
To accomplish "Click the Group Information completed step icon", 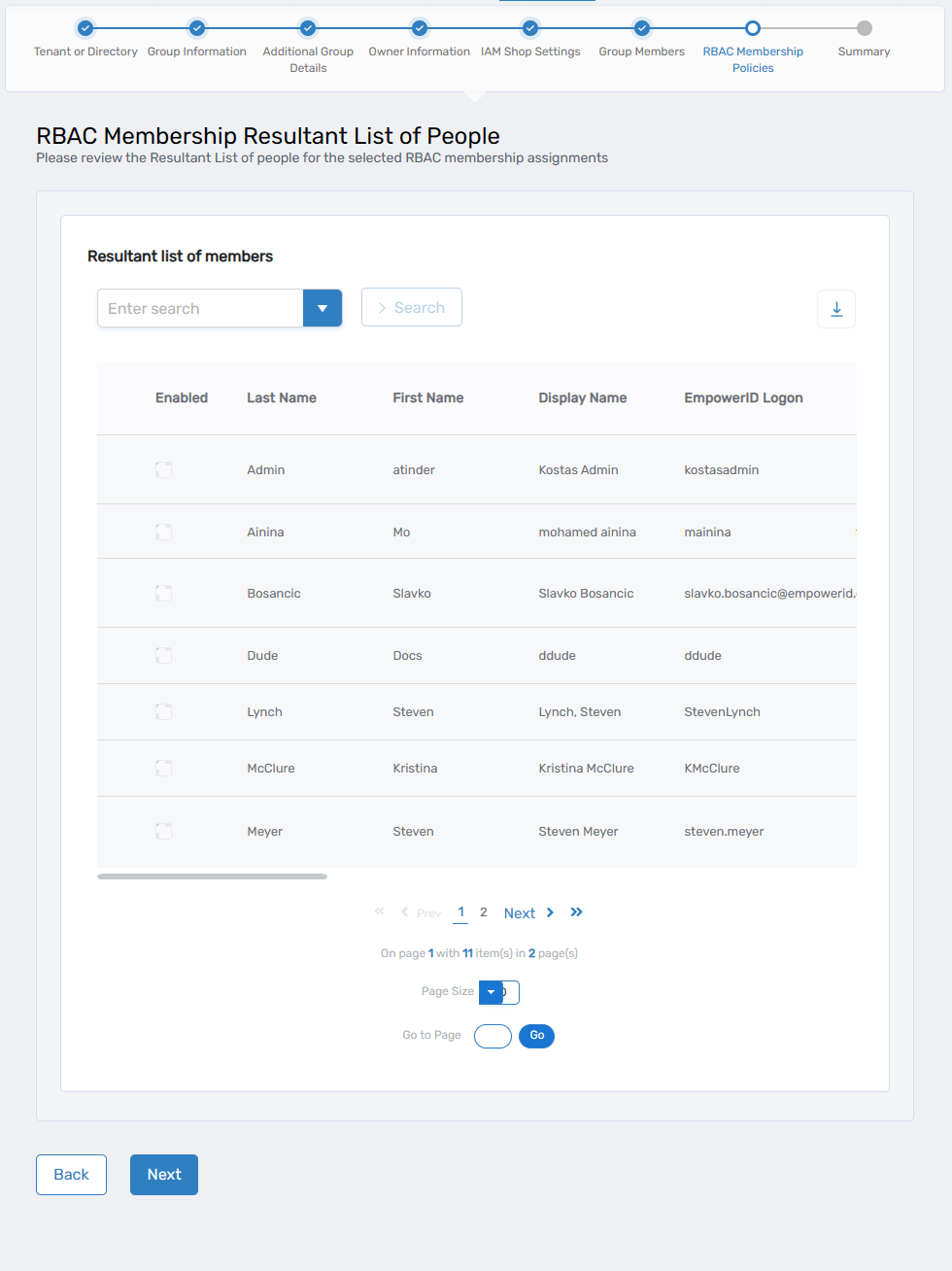I will coord(197,28).
